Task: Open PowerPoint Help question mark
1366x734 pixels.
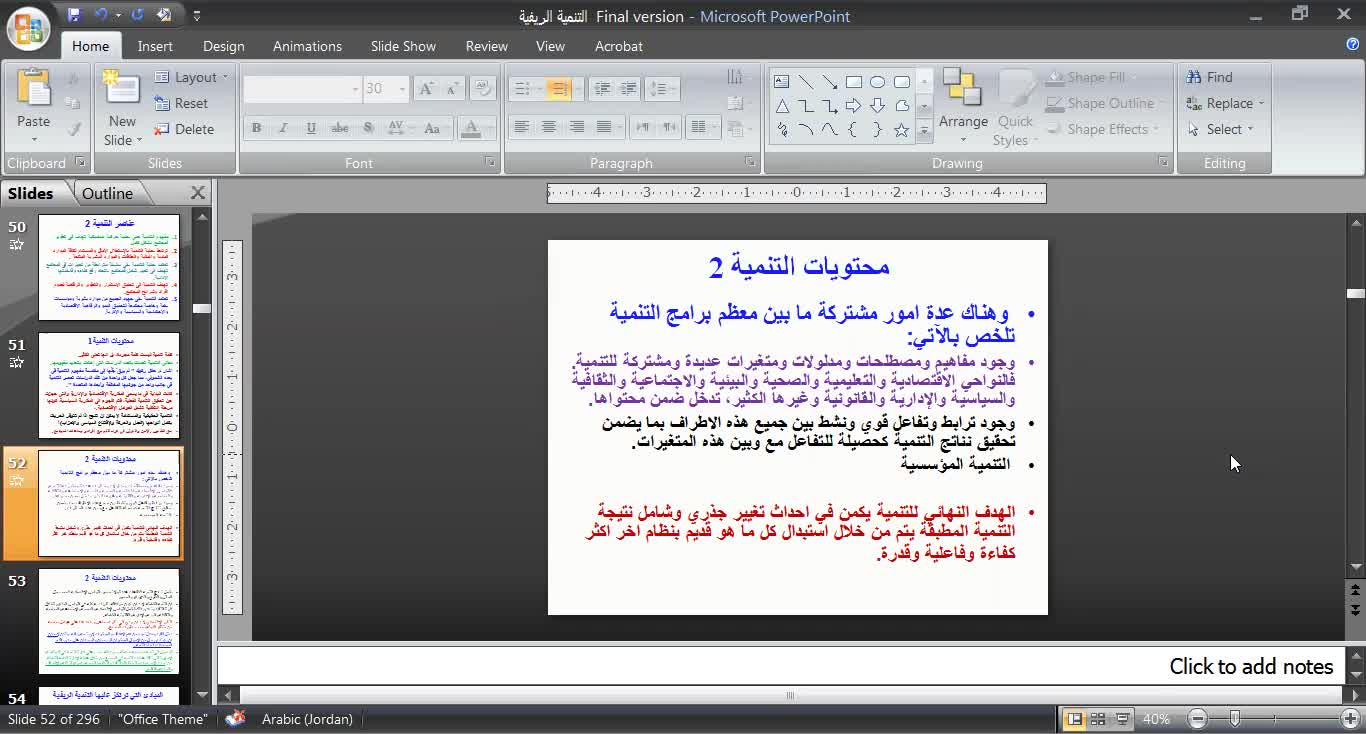Action: click(x=1353, y=44)
